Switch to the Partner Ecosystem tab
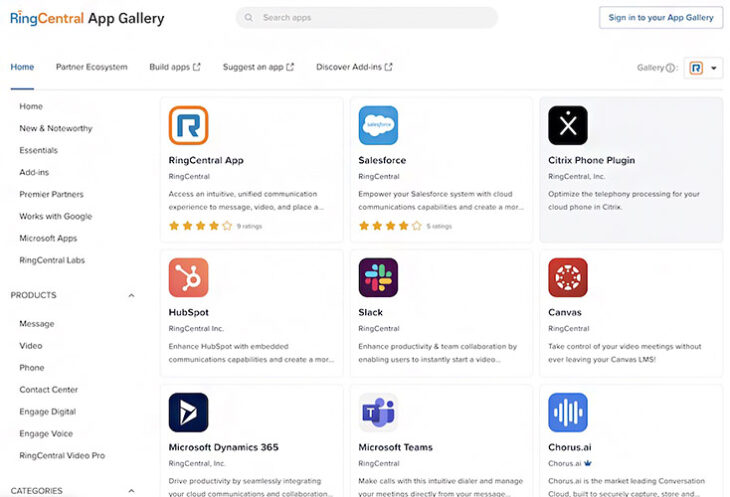This screenshot has height=497, width=730. click(92, 67)
